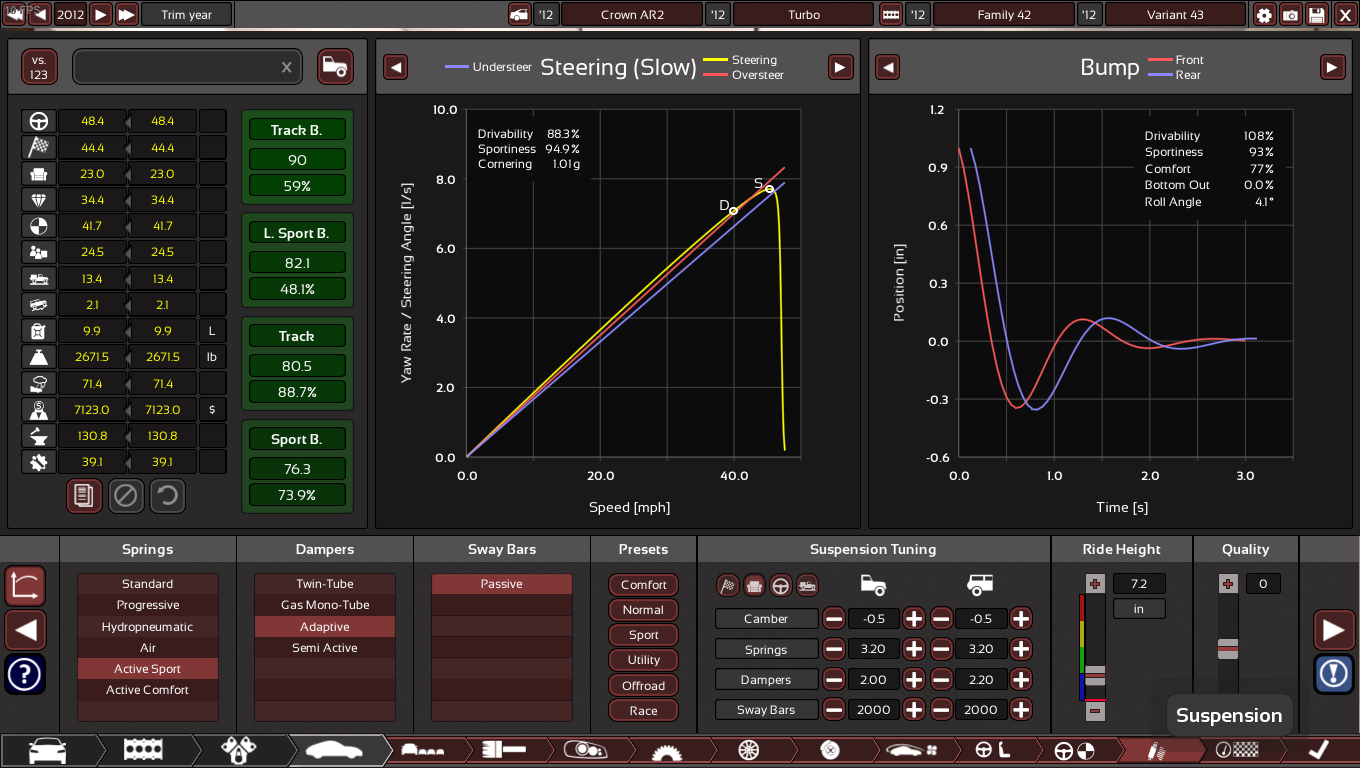The image size is (1360, 768).
Task: Show warnings with the blue exclamation icon
Action: tap(1334, 674)
